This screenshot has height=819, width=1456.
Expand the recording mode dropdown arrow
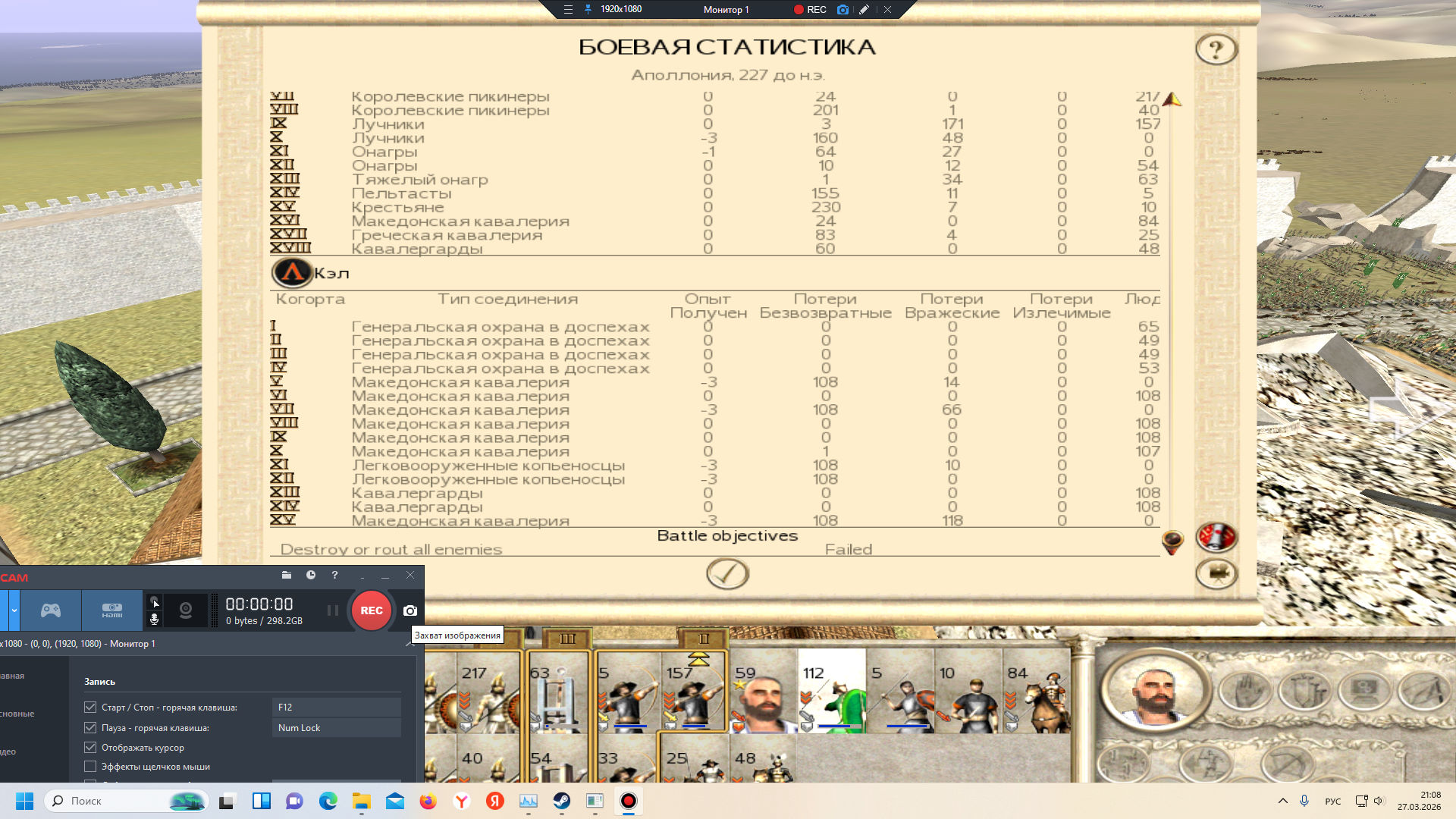(x=14, y=610)
